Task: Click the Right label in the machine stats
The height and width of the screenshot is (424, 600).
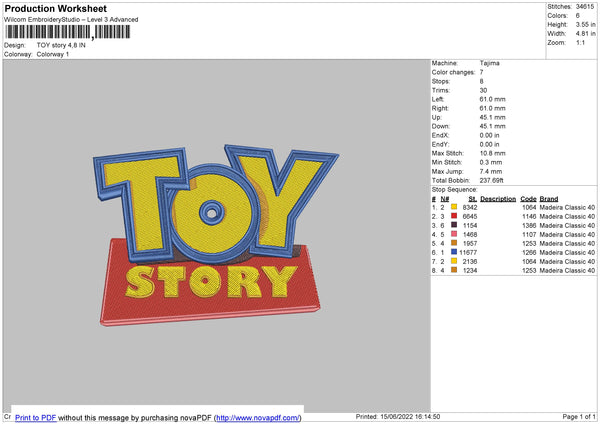Action: [440, 108]
